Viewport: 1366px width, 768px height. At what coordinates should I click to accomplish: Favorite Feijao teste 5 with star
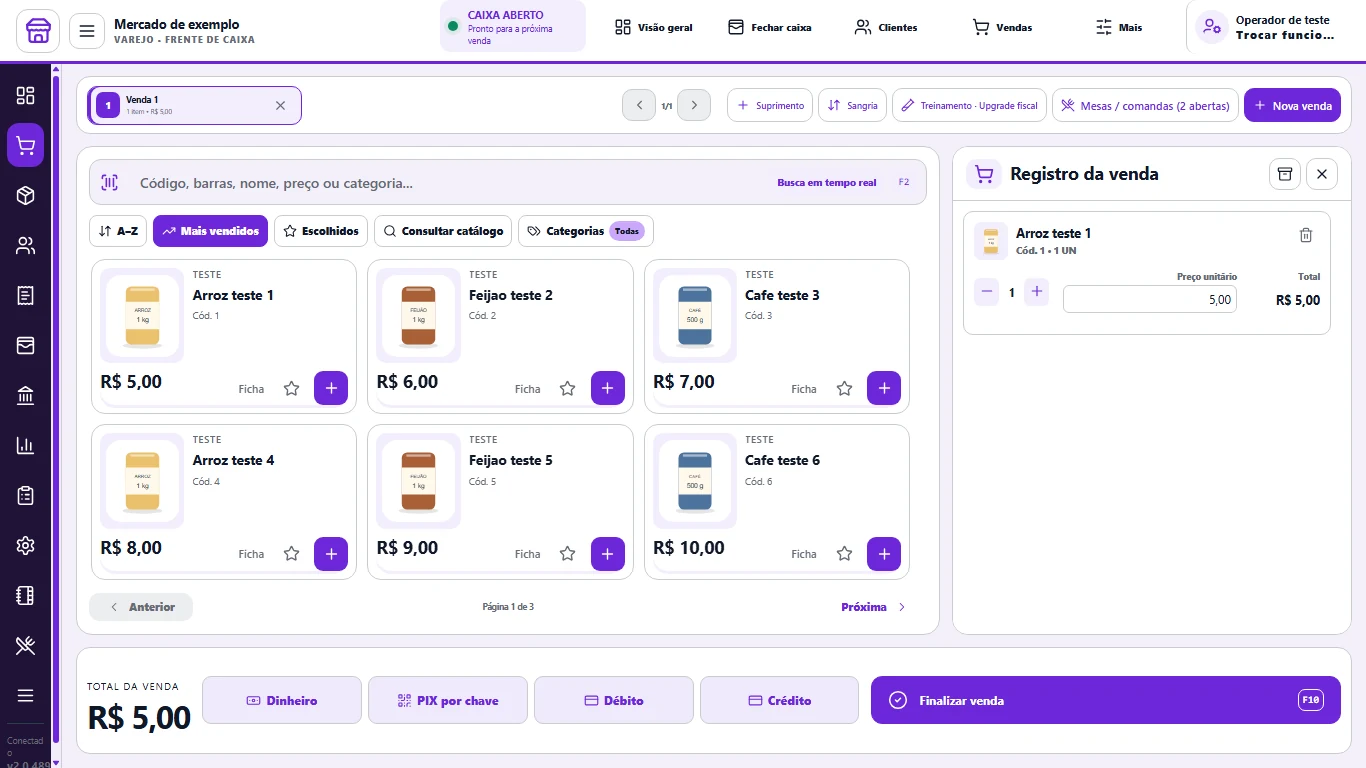coord(567,553)
